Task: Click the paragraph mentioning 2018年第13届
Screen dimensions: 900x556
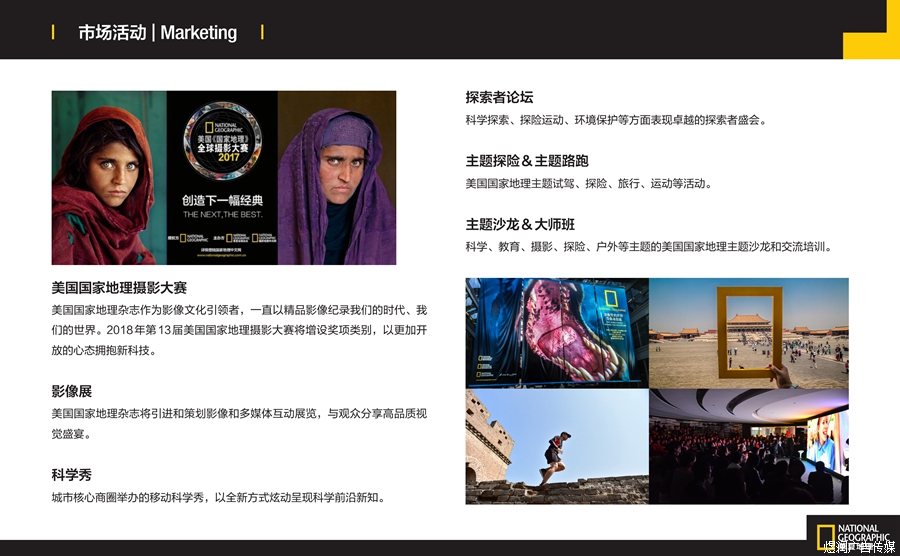Action: 239,330
